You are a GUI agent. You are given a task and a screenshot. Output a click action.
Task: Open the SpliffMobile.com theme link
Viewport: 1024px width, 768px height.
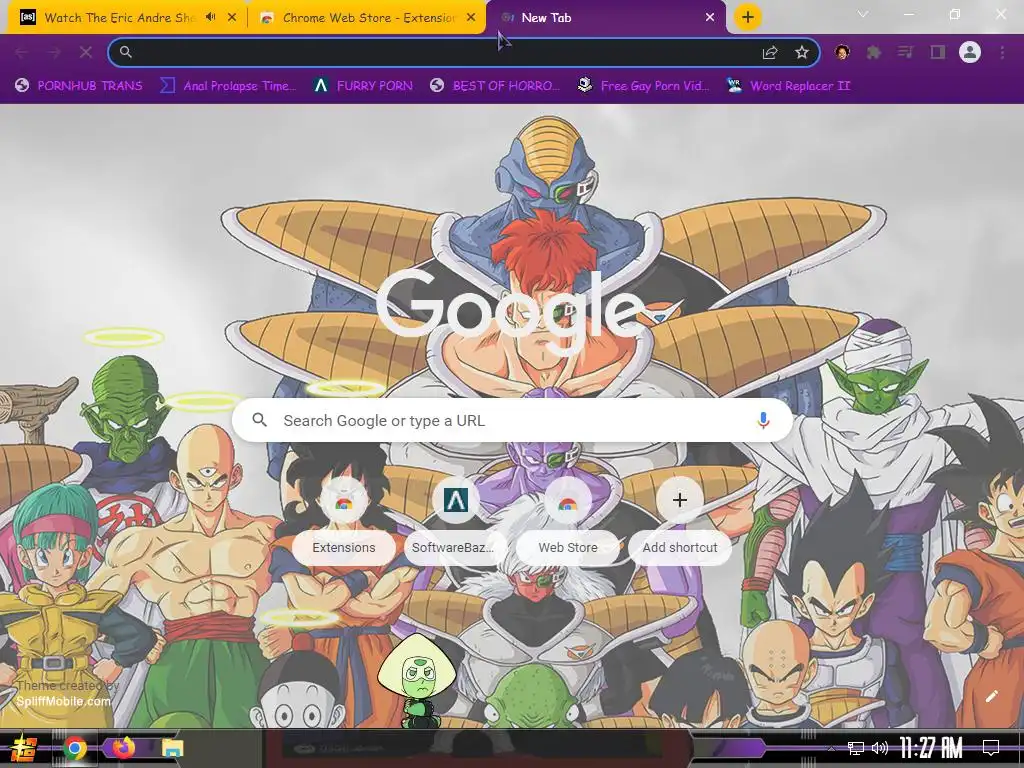[x=63, y=701]
